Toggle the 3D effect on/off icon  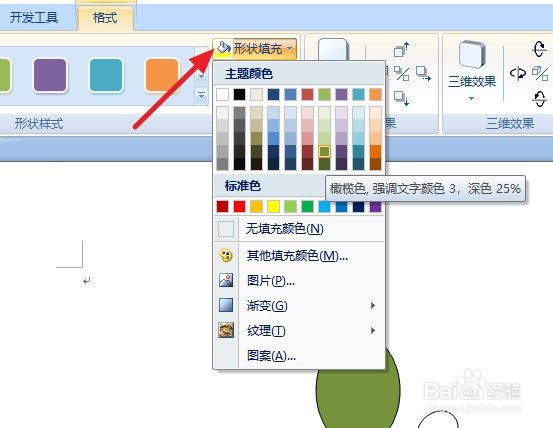540,74
